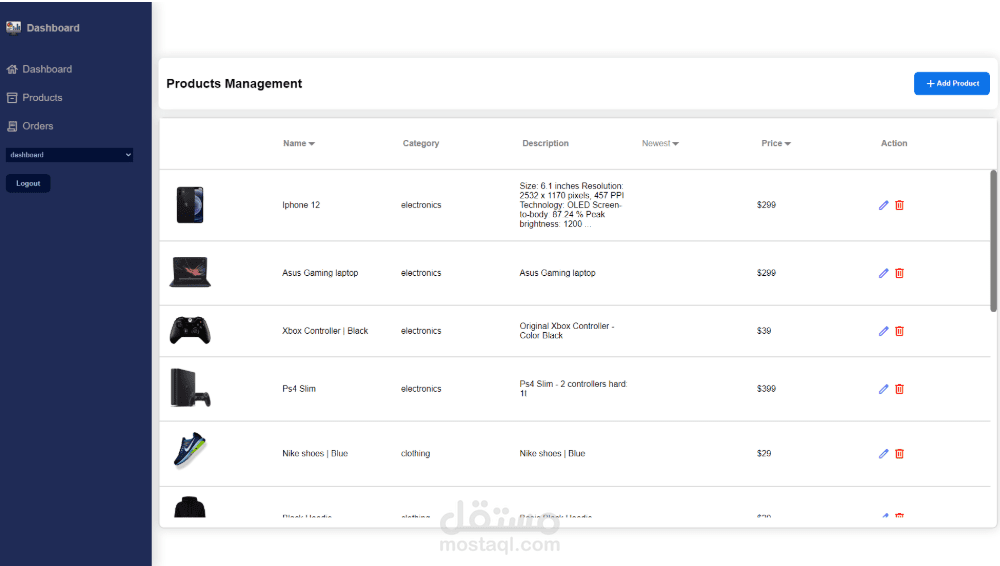Viewport: 1000px width, 566px height.
Task: Click the Category column header
Action: click(x=421, y=144)
